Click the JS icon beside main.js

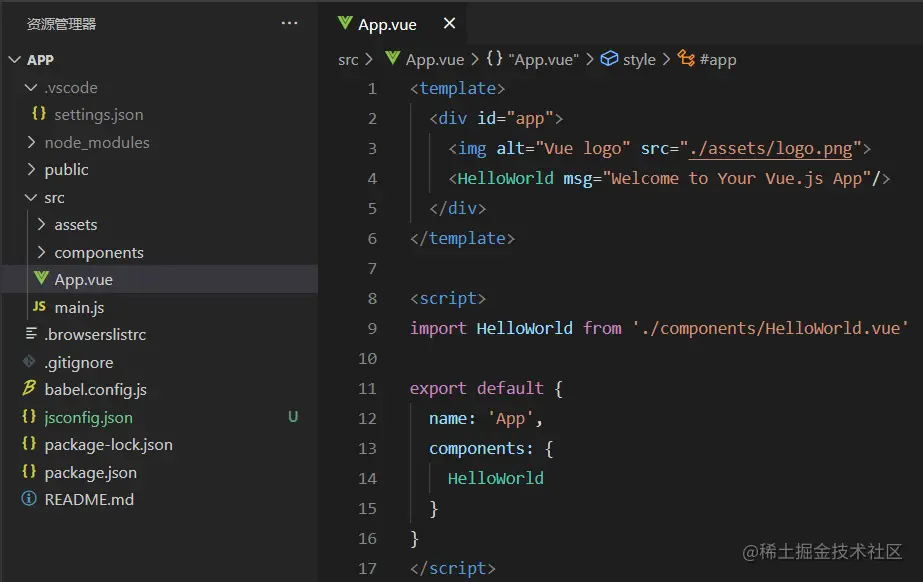click(x=39, y=307)
